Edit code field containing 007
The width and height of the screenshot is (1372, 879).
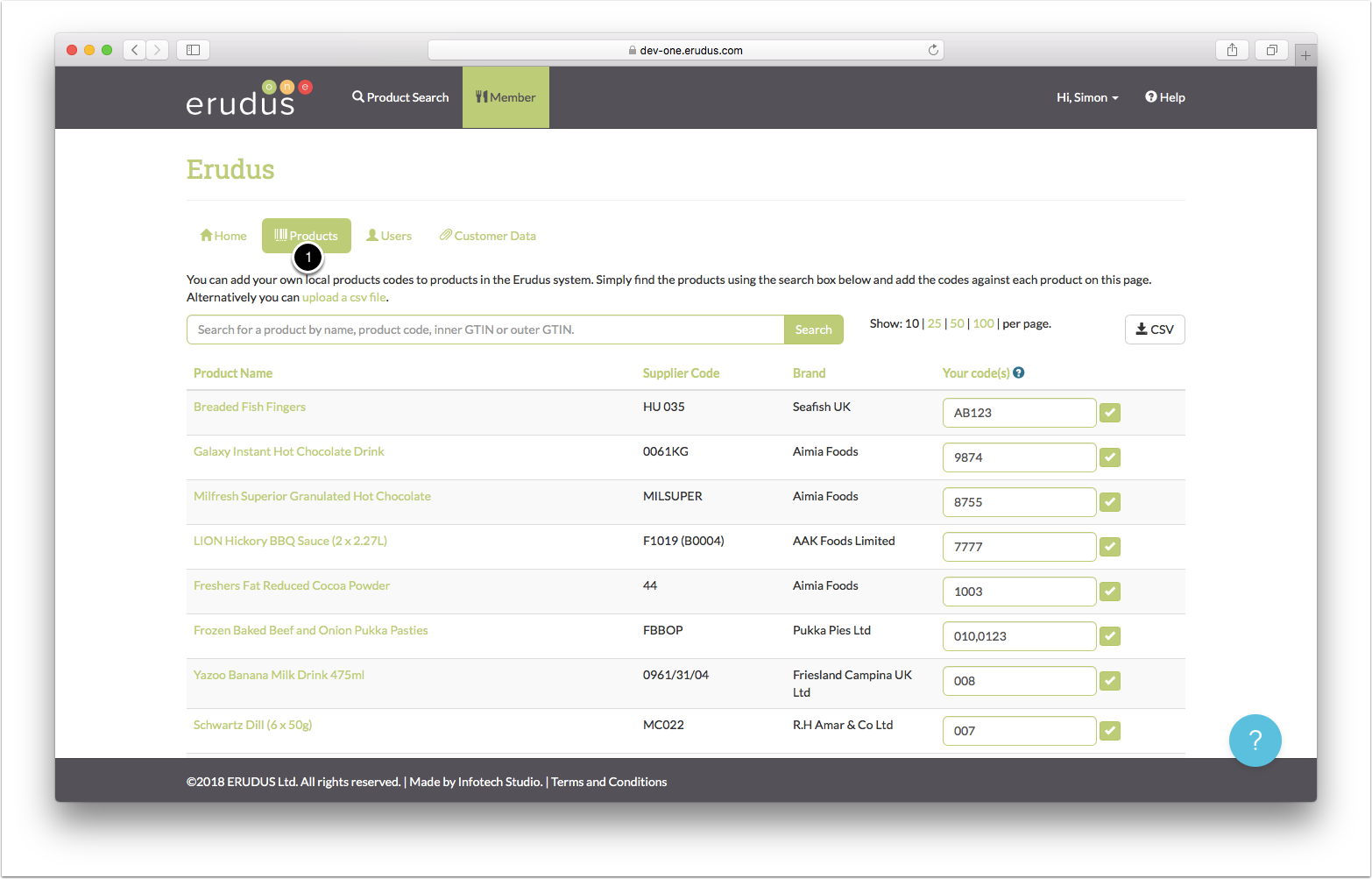tap(1019, 731)
